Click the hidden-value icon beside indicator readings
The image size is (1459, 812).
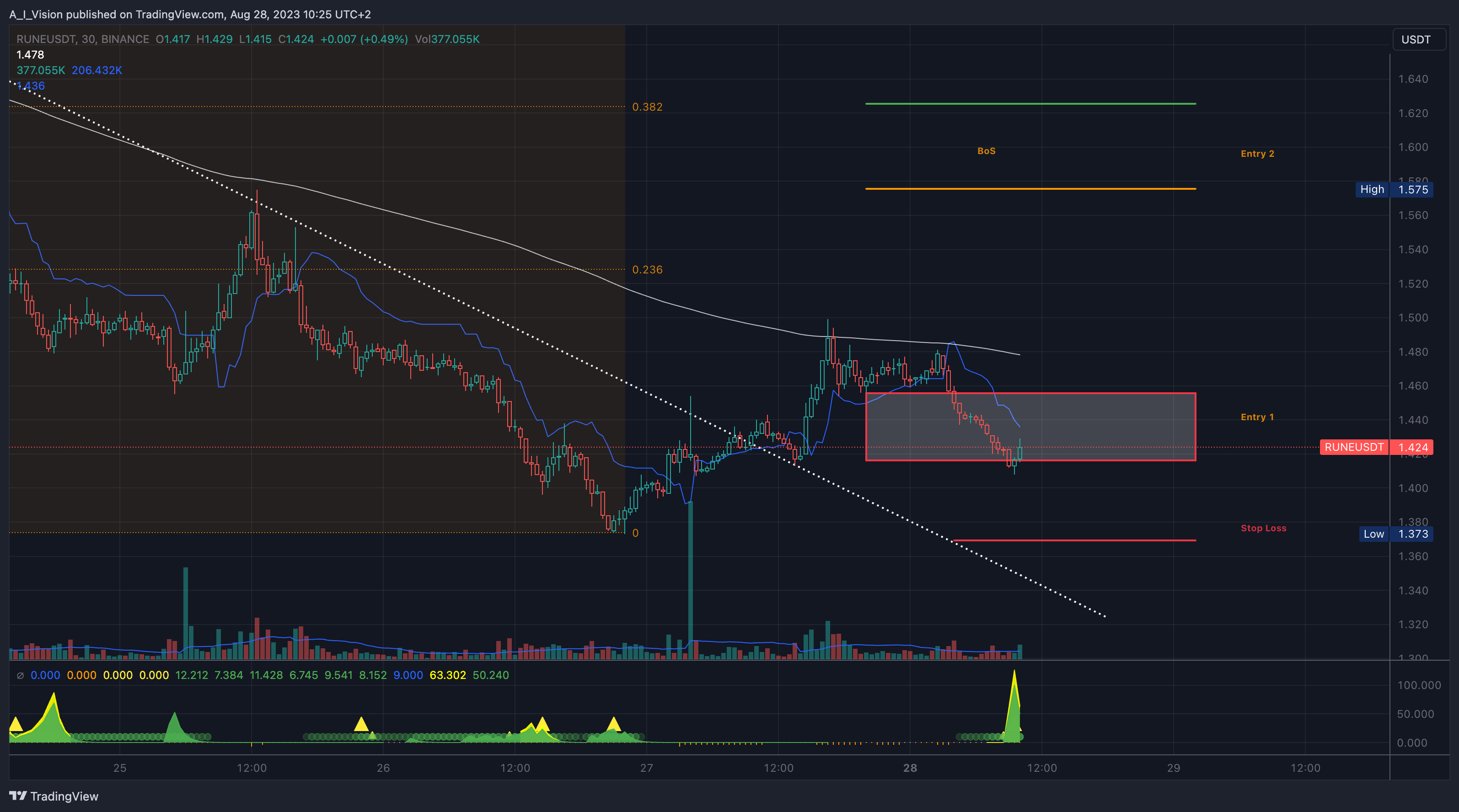pyautogui.click(x=21, y=675)
